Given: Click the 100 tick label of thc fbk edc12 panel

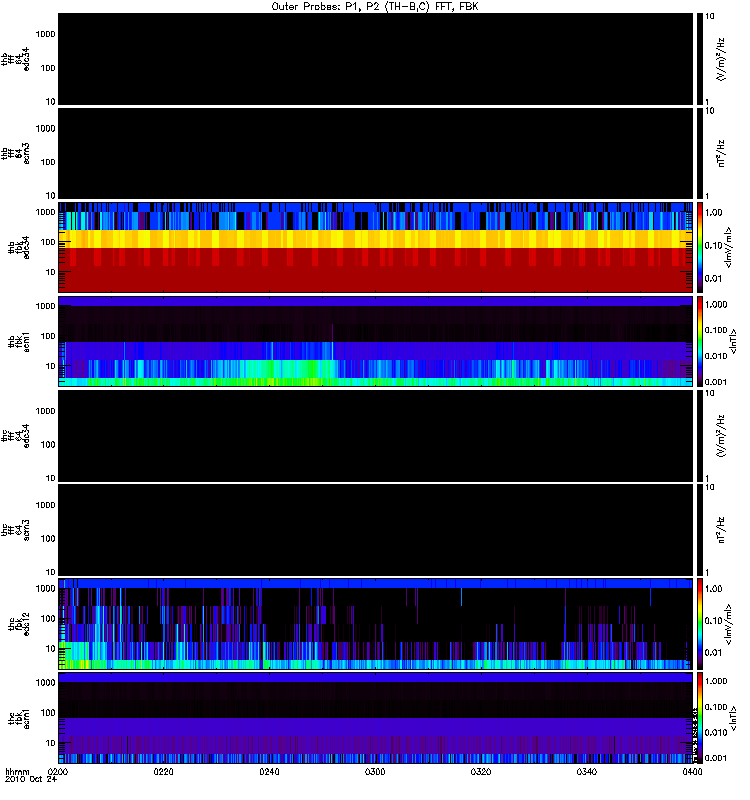Looking at the screenshot, I should [x=47, y=618].
